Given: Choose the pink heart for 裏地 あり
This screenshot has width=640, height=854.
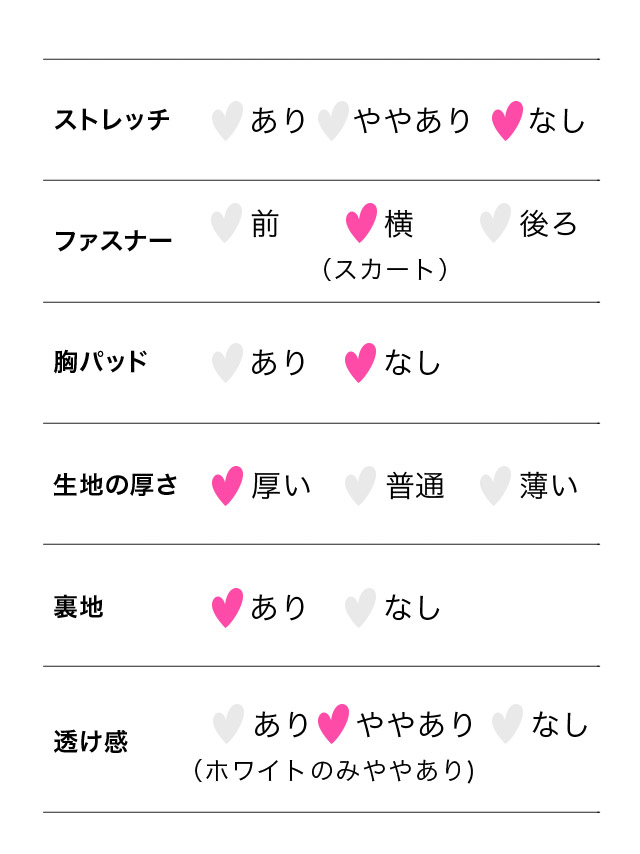Looking at the screenshot, I should (227, 608).
